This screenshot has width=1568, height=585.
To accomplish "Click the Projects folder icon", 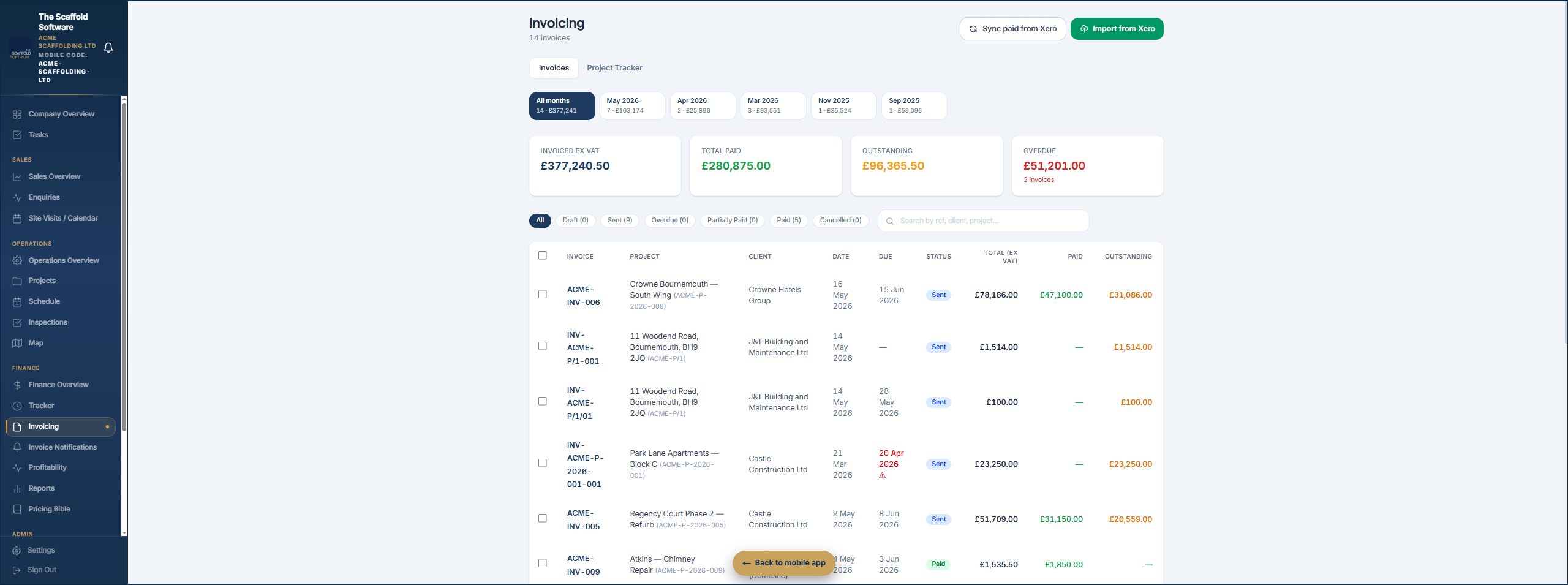I will click(17, 281).
